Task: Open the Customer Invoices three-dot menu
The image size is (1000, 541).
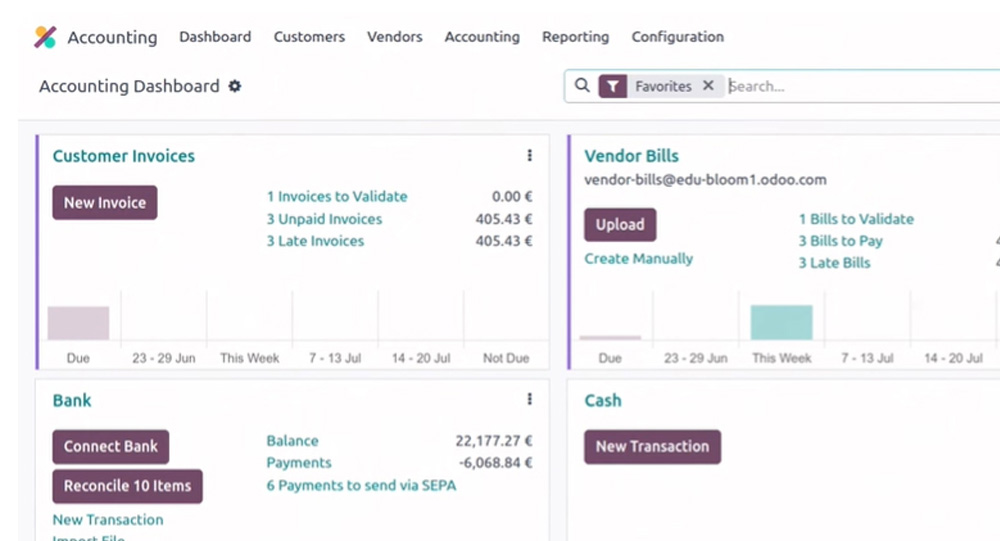Action: [529, 156]
